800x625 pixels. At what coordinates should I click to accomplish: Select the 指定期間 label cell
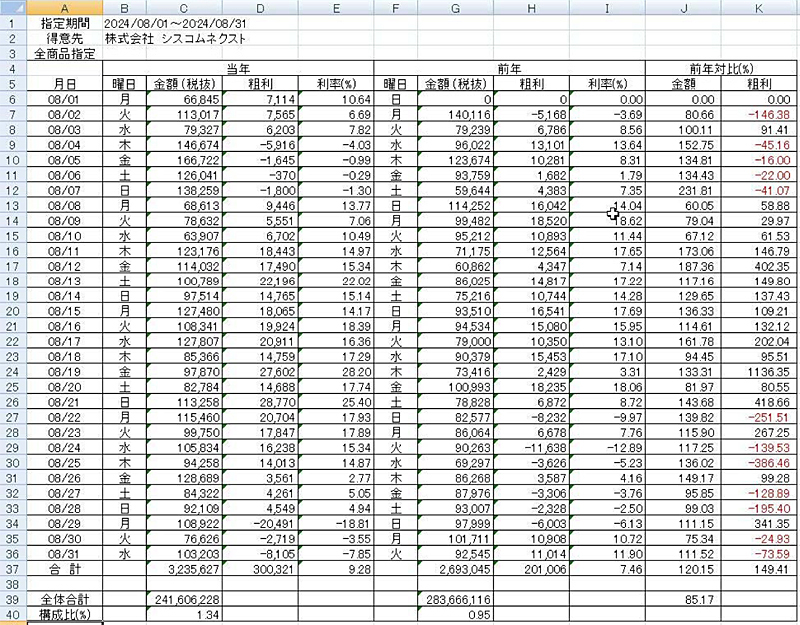64,23
